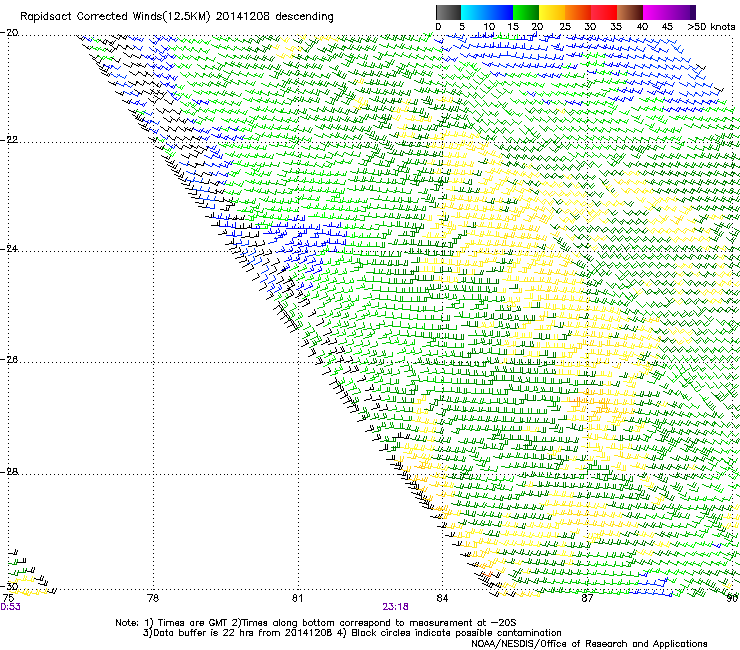
Task: Click the cyan-blue 5-15 knots legend swatch
Action: coord(487,12)
